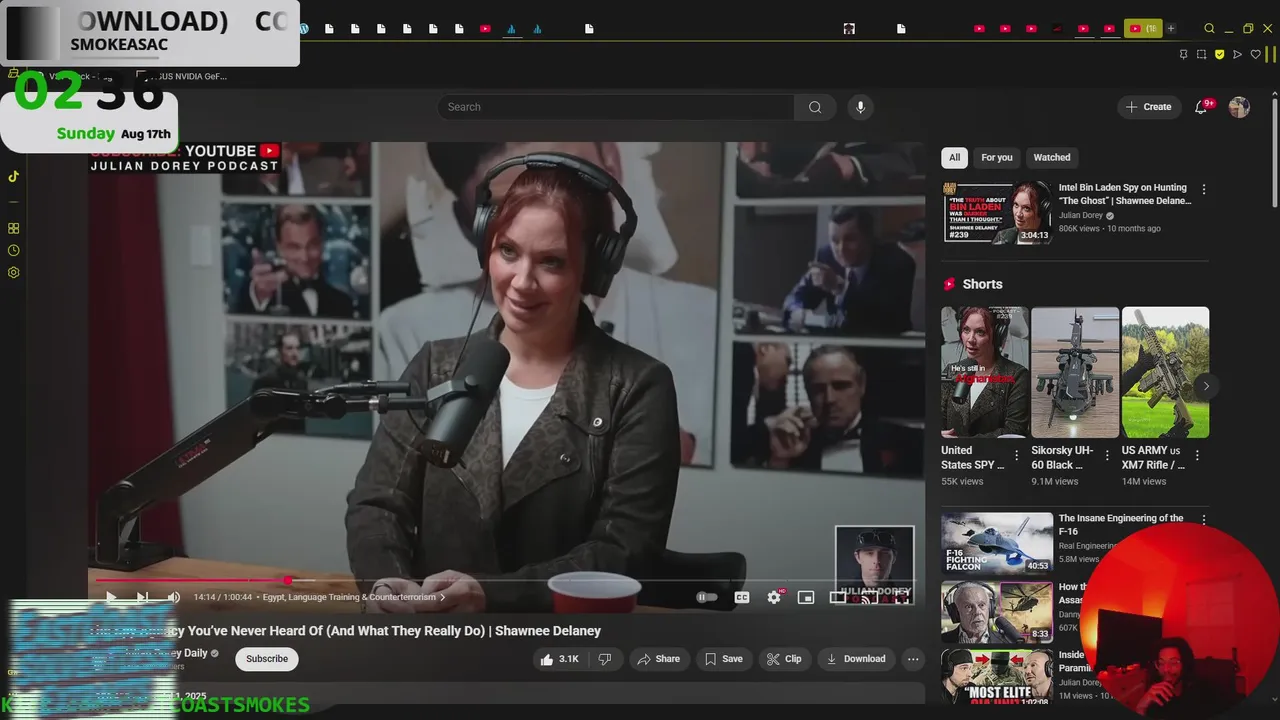Select the For you filter chip
This screenshot has width=1280, height=720.
[x=996, y=157]
